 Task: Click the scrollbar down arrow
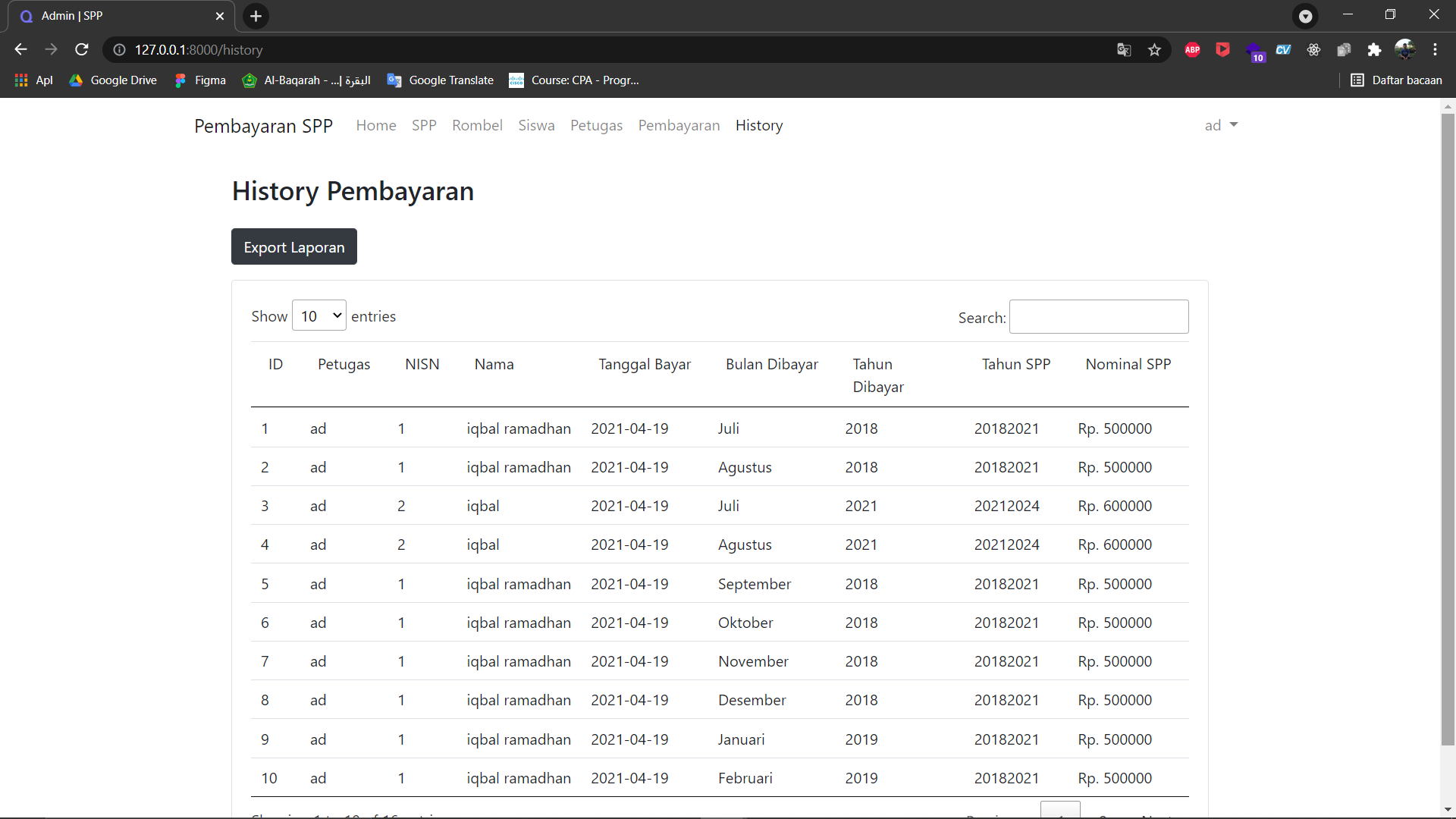click(x=1448, y=810)
